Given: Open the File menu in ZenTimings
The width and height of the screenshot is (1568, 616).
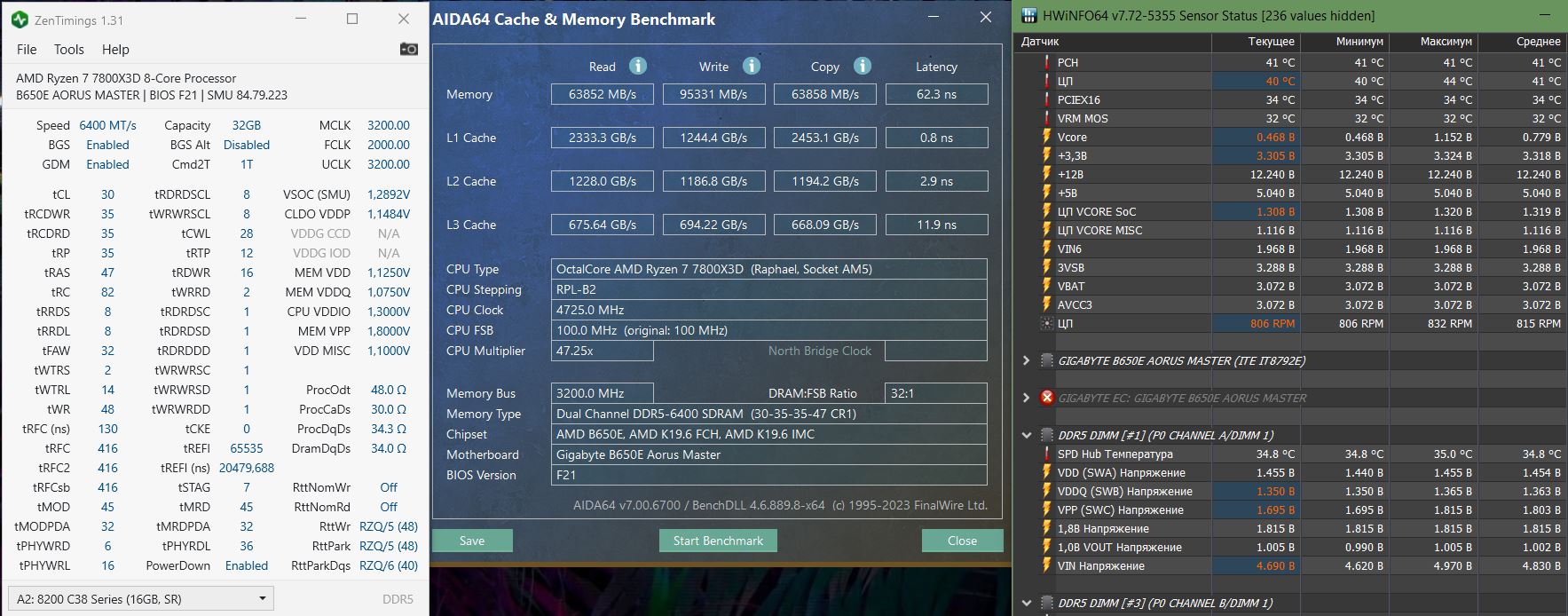Looking at the screenshot, I should pyautogui.click(x=27, y=50).
